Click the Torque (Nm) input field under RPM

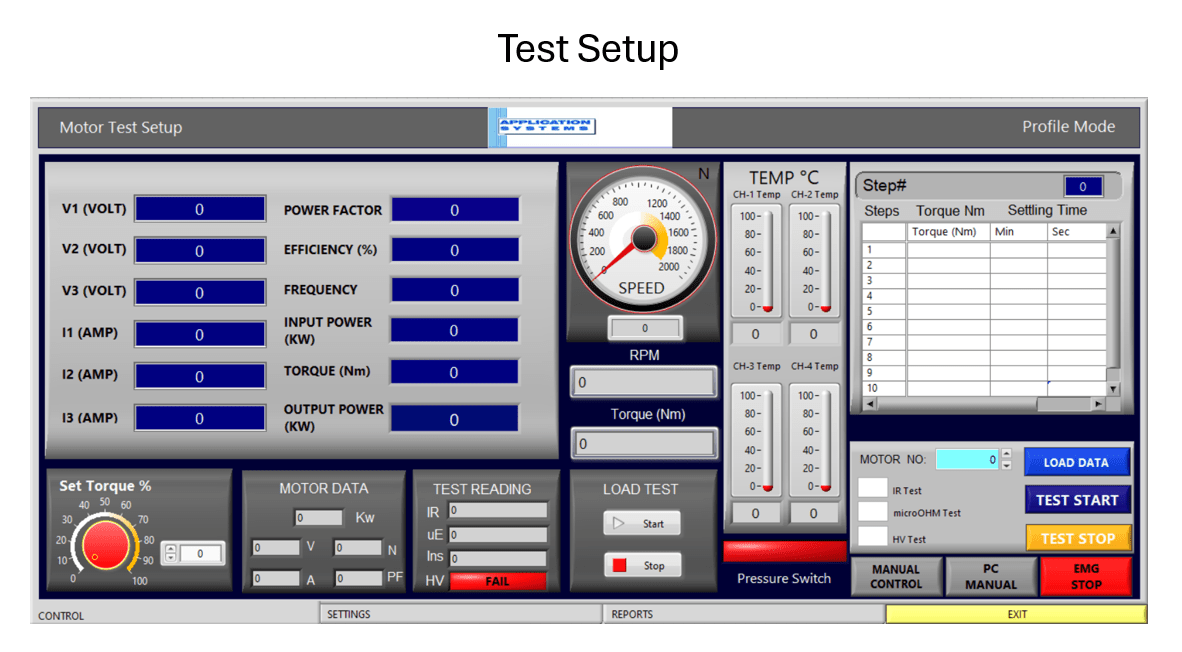[643, 443]
